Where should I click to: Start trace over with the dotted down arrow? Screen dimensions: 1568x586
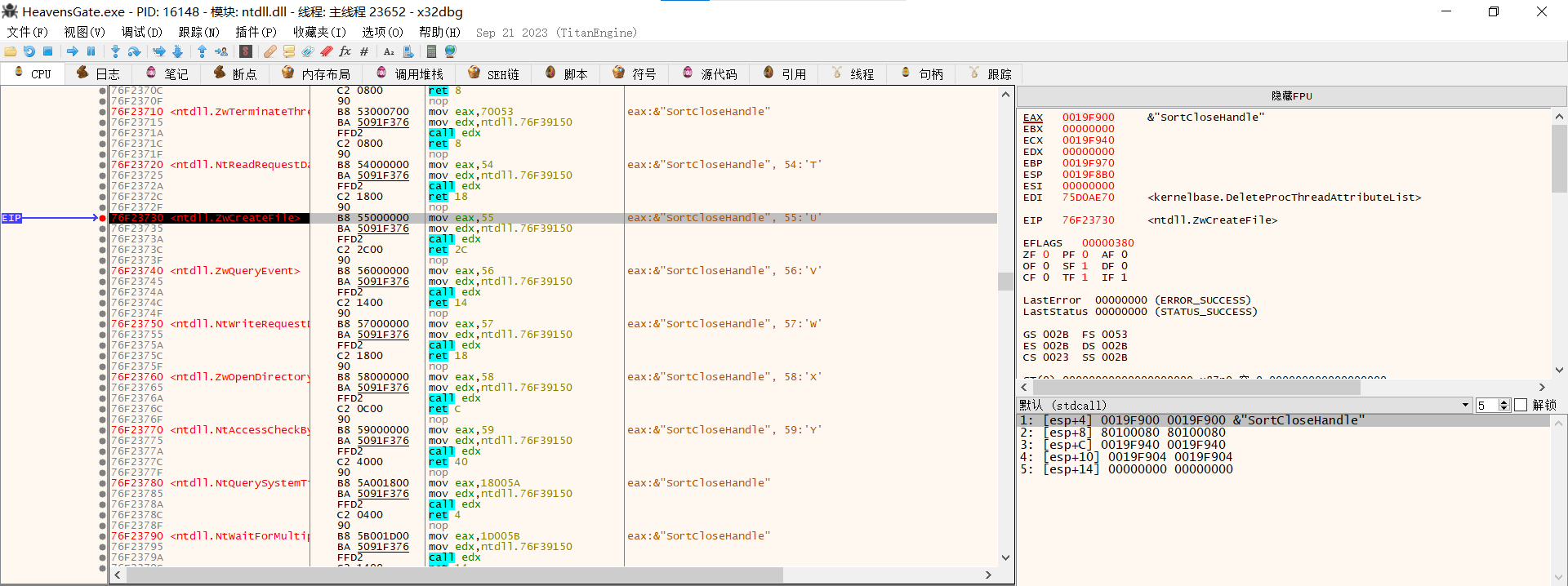178,51
